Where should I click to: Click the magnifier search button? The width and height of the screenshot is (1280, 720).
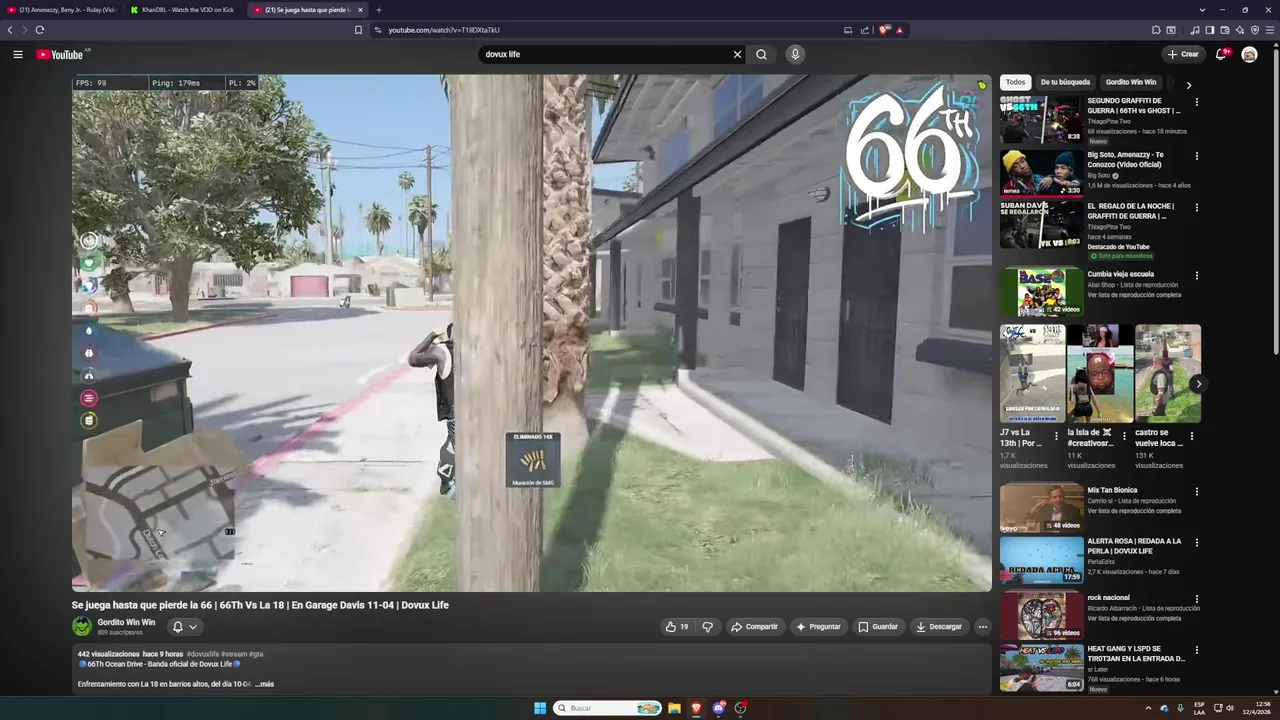click(762, 54)
